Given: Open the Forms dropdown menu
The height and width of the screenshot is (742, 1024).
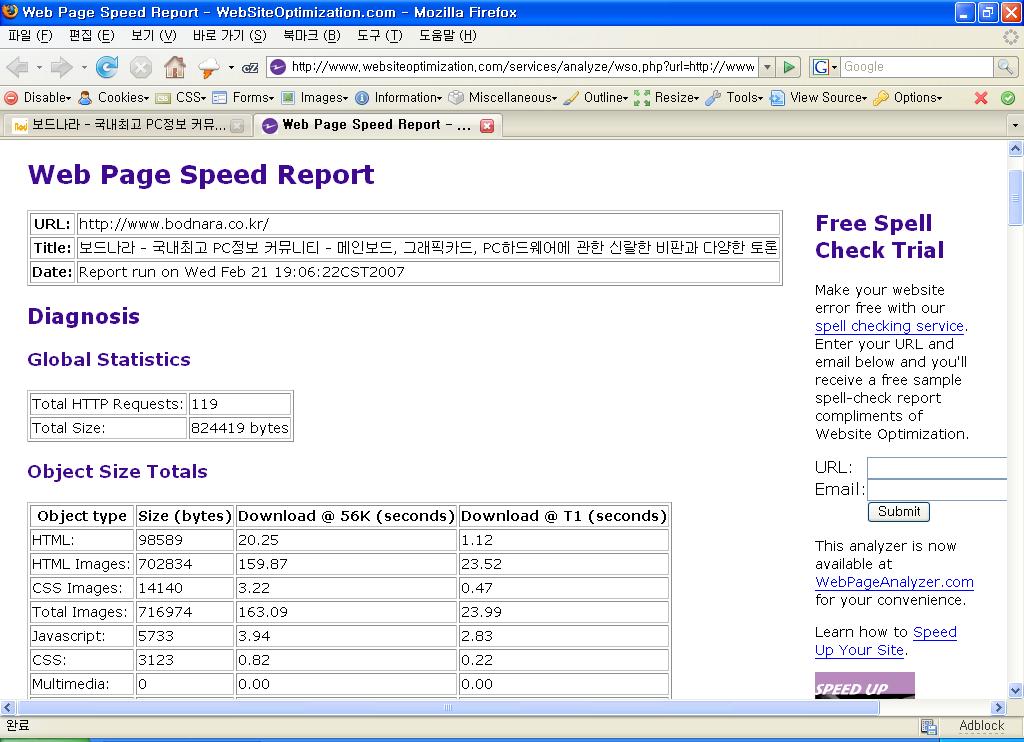Looking at the screenshot, I should tap(243, 98).
